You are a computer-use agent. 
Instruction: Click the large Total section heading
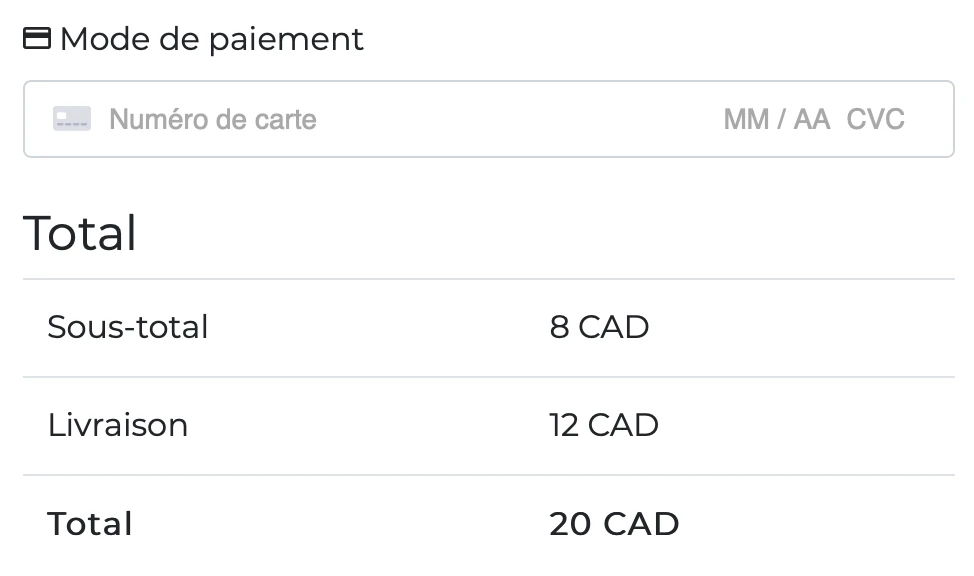pos(80,233)
